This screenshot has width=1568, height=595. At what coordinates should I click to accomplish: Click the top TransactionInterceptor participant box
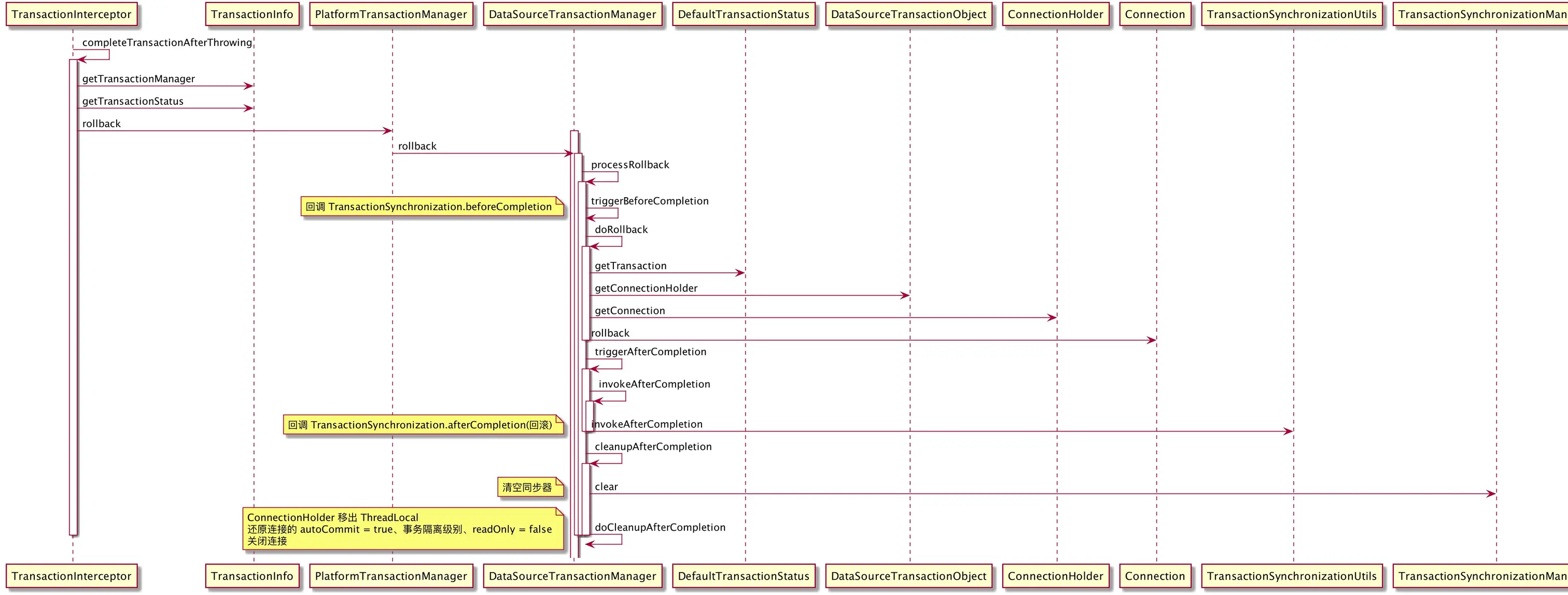(71, 15)
